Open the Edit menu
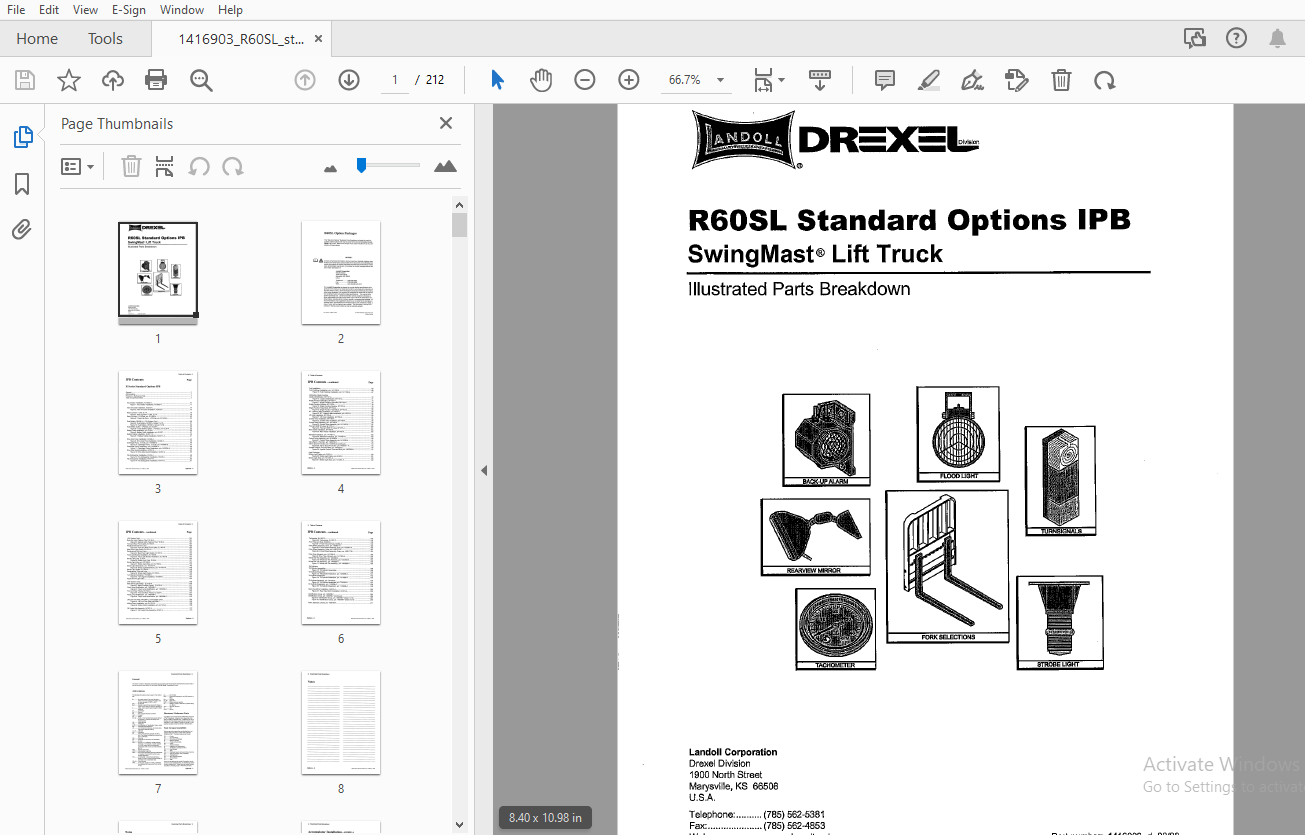 pos(49,9)
